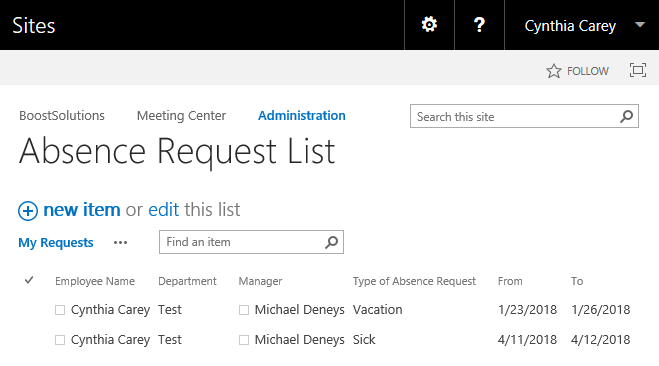Open the Administration navigation tab

pos(302,116)
